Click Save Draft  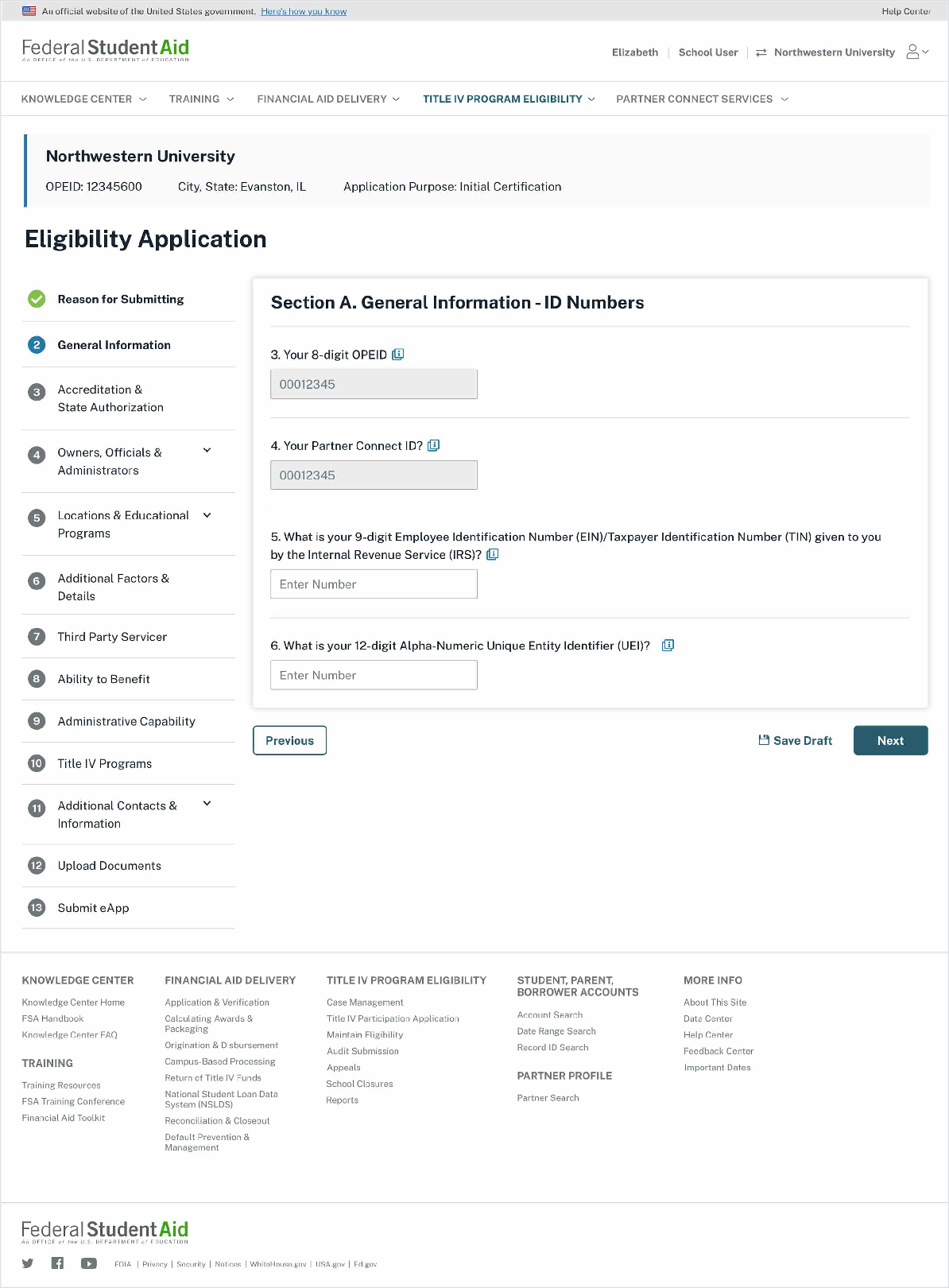coord(796,740)
